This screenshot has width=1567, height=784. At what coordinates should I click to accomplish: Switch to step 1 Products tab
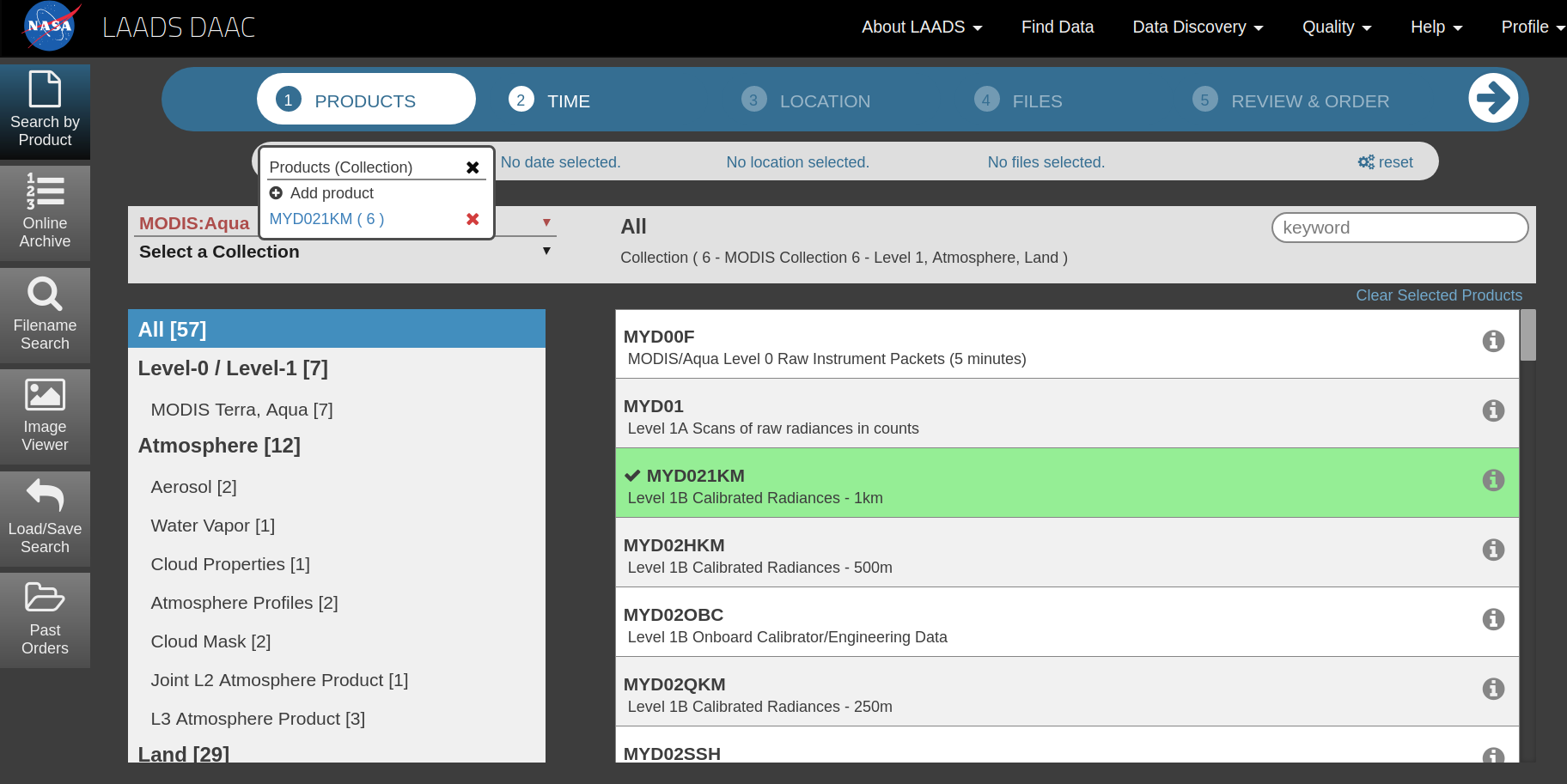(x=366, y=99)
